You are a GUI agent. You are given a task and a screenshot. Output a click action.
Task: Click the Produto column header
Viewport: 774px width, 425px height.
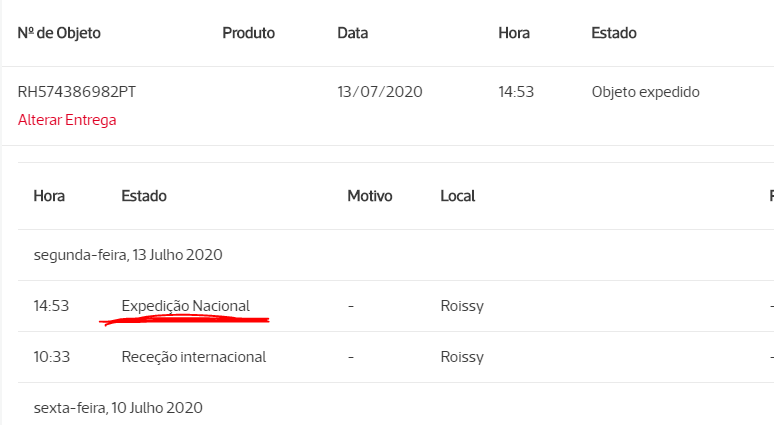pyautogui.click(x=248, y=33)
